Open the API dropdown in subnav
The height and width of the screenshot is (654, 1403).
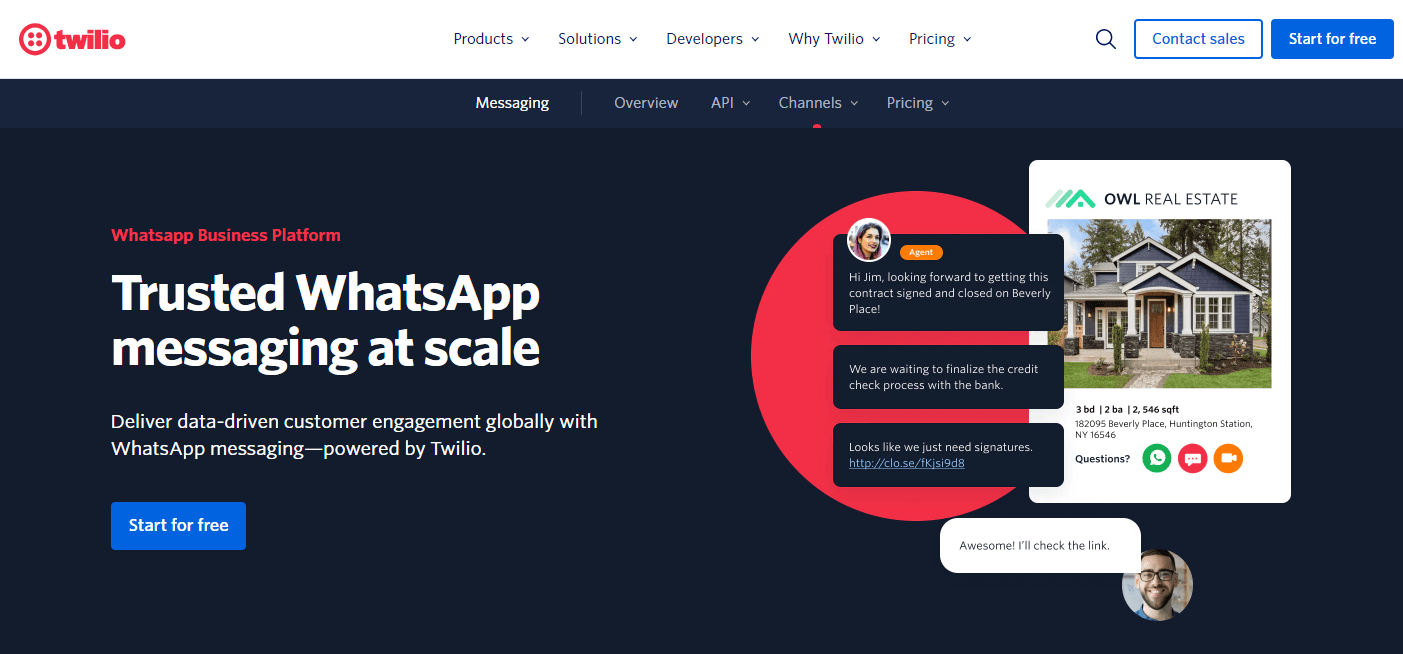(x=730, y=103)
